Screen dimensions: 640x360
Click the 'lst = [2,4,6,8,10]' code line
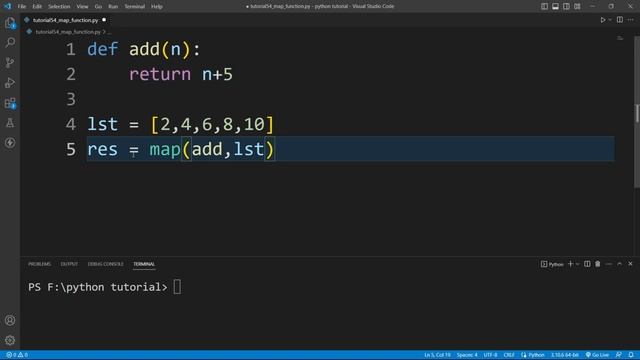pyautogui.click(x=180, y=124)
